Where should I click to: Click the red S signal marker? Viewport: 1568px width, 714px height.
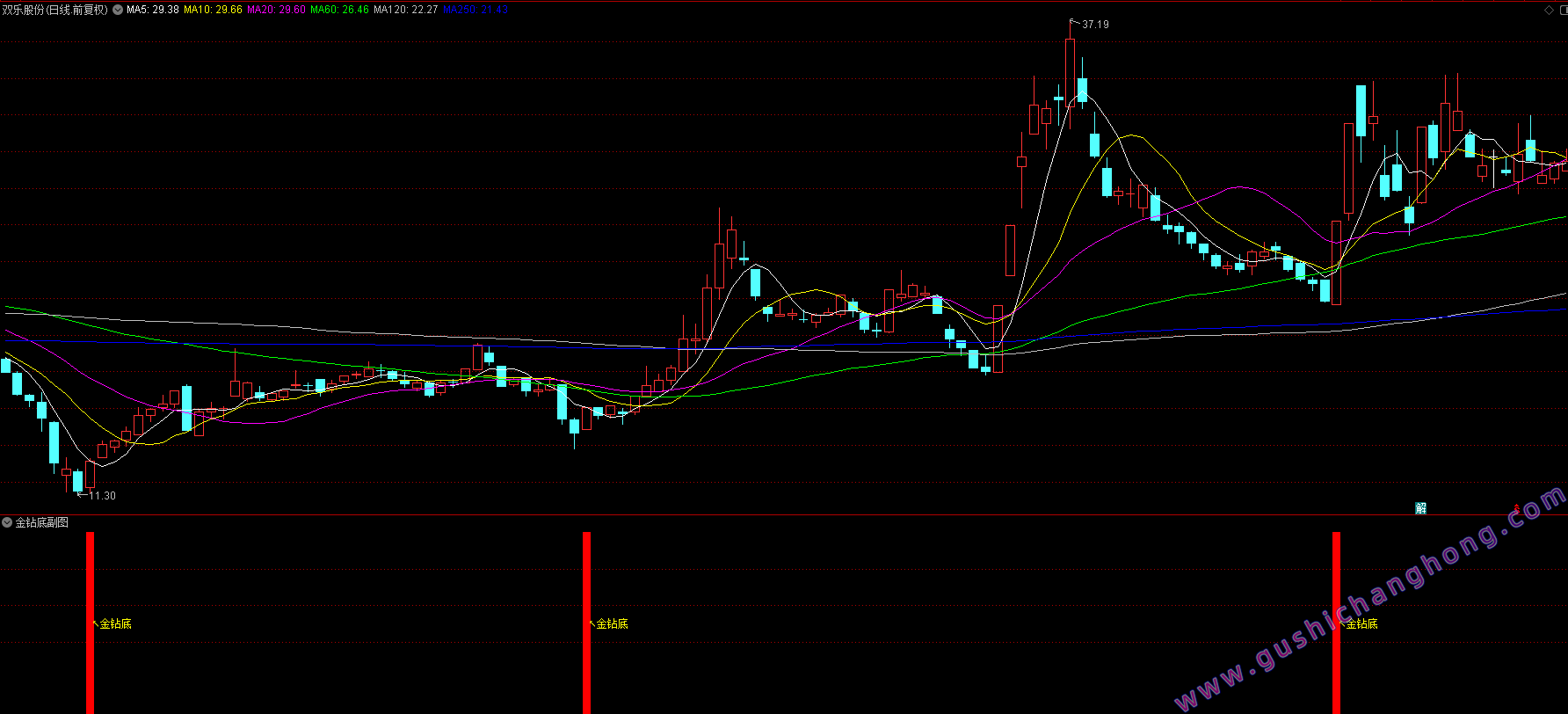tap(1517, 507)
